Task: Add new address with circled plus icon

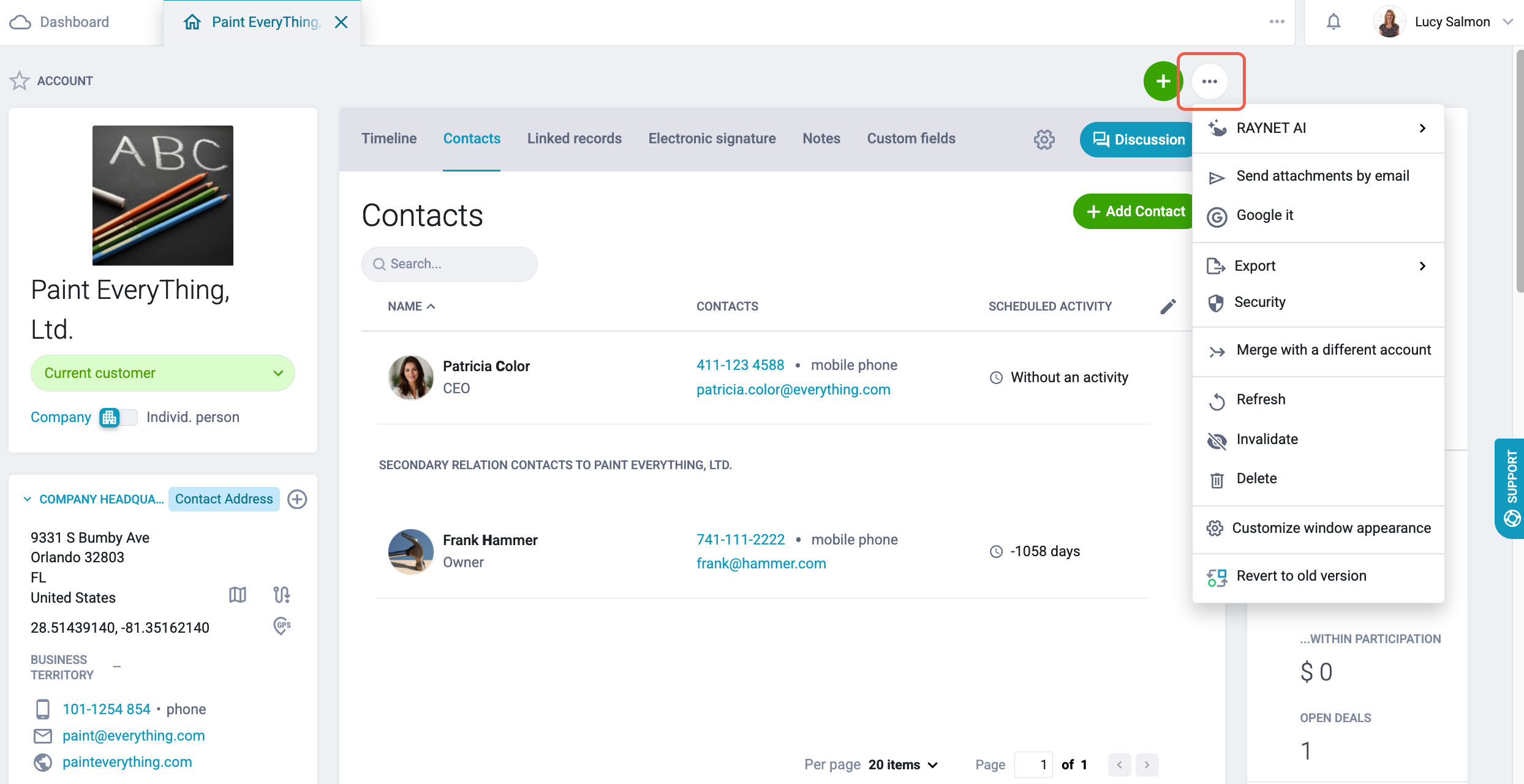Action: (297, 499)
